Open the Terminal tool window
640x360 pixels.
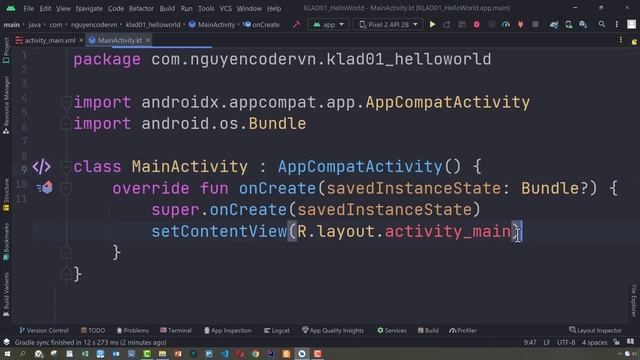click(x=176, y=330)
